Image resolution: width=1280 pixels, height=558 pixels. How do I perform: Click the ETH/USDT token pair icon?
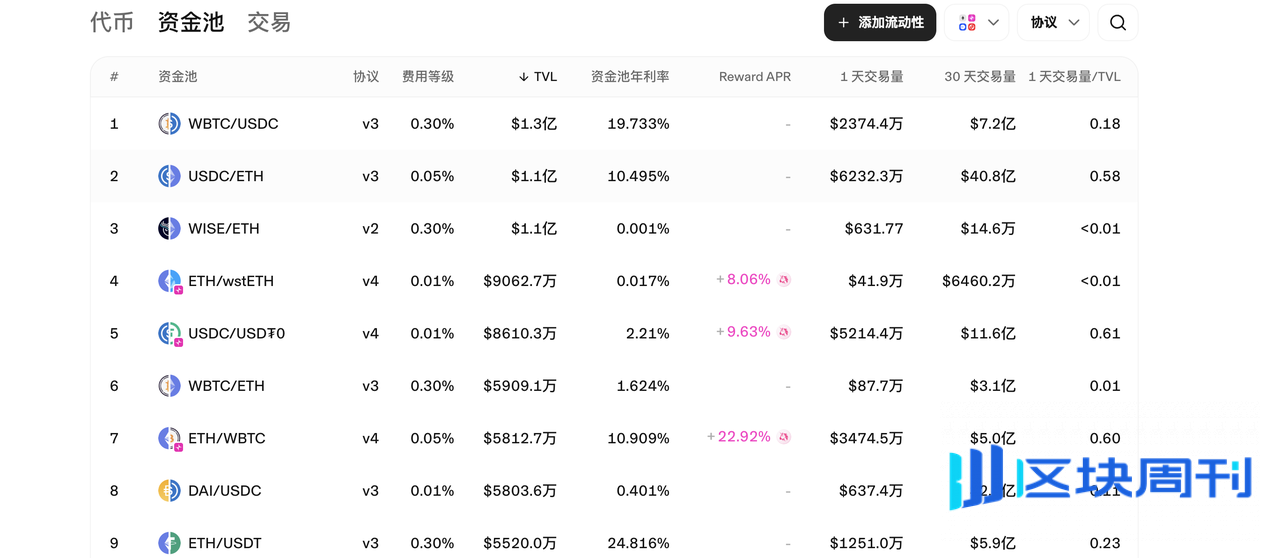pyautogui.click(x=169, y=543)
